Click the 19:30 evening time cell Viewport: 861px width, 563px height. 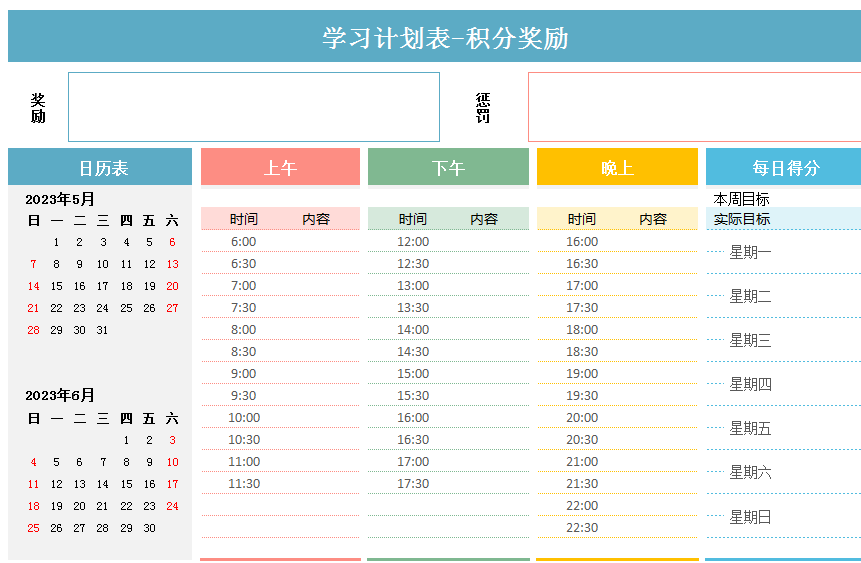(582, 395)
